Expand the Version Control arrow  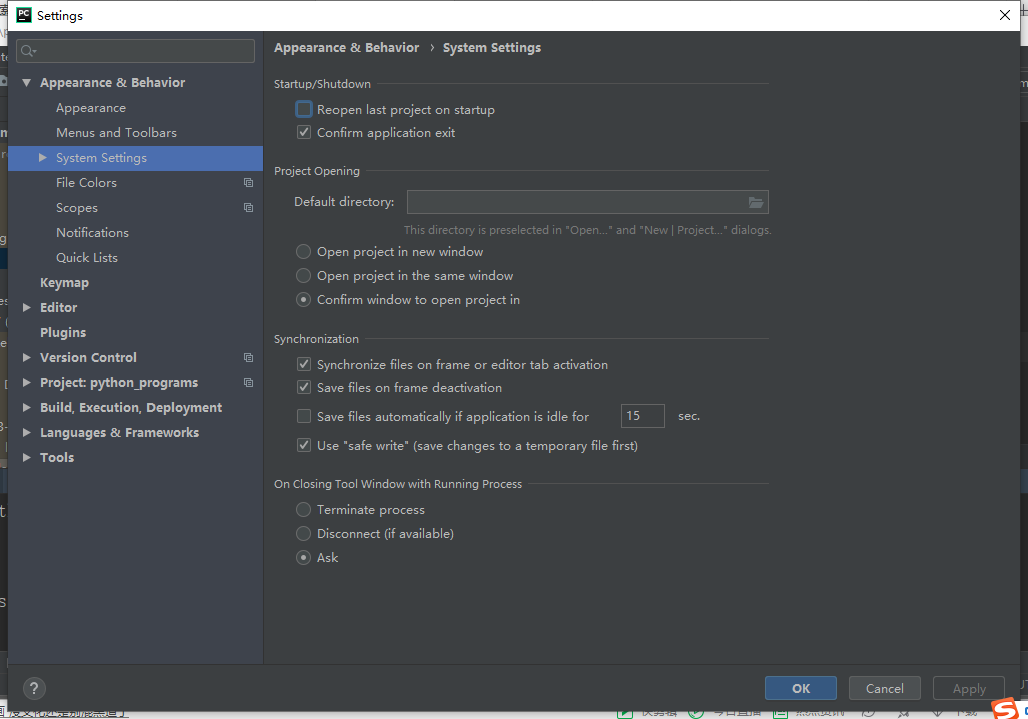click(26, 358)
